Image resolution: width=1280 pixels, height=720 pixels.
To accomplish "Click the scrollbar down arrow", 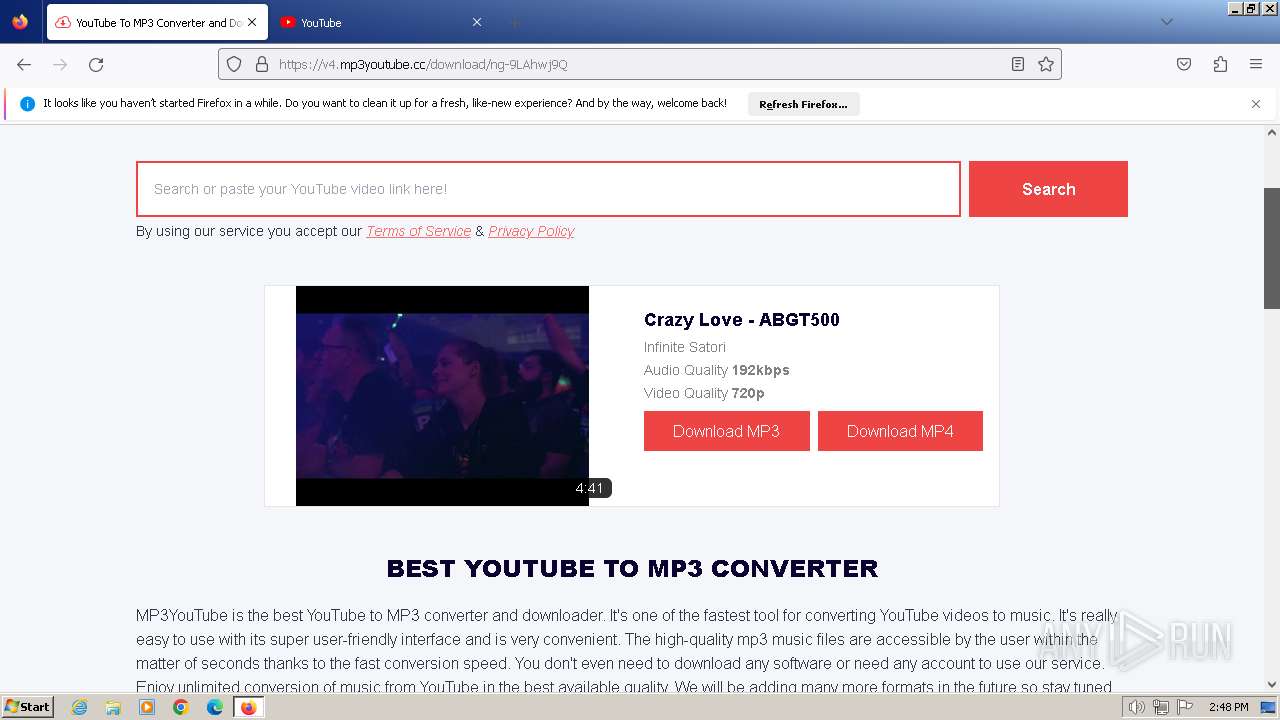I will point(1272,685).
